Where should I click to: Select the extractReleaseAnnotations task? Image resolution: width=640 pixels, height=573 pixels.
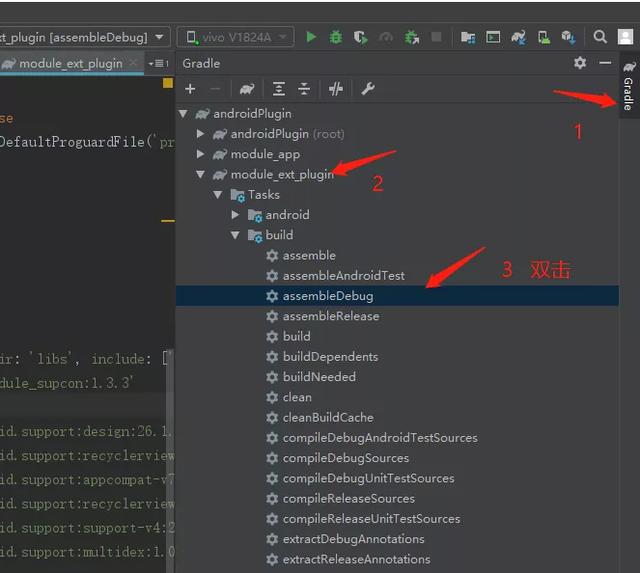356,559
